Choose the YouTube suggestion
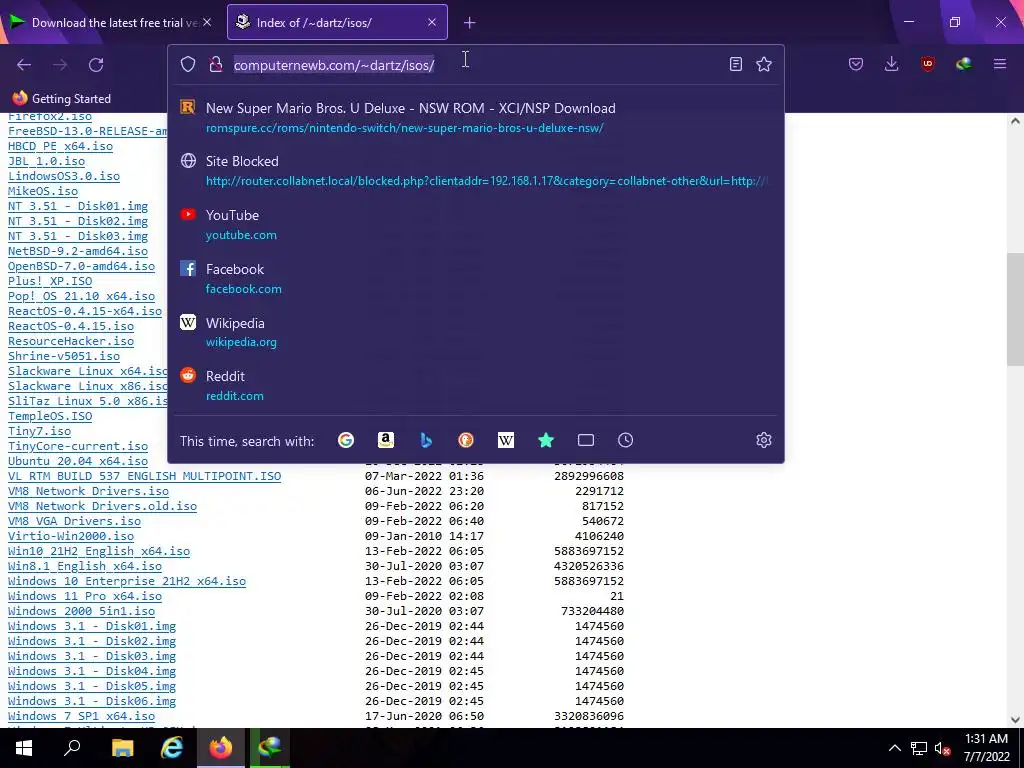The width and height of the screenshot is (1024, 768). pyautogui.click(x=475, y=225)
